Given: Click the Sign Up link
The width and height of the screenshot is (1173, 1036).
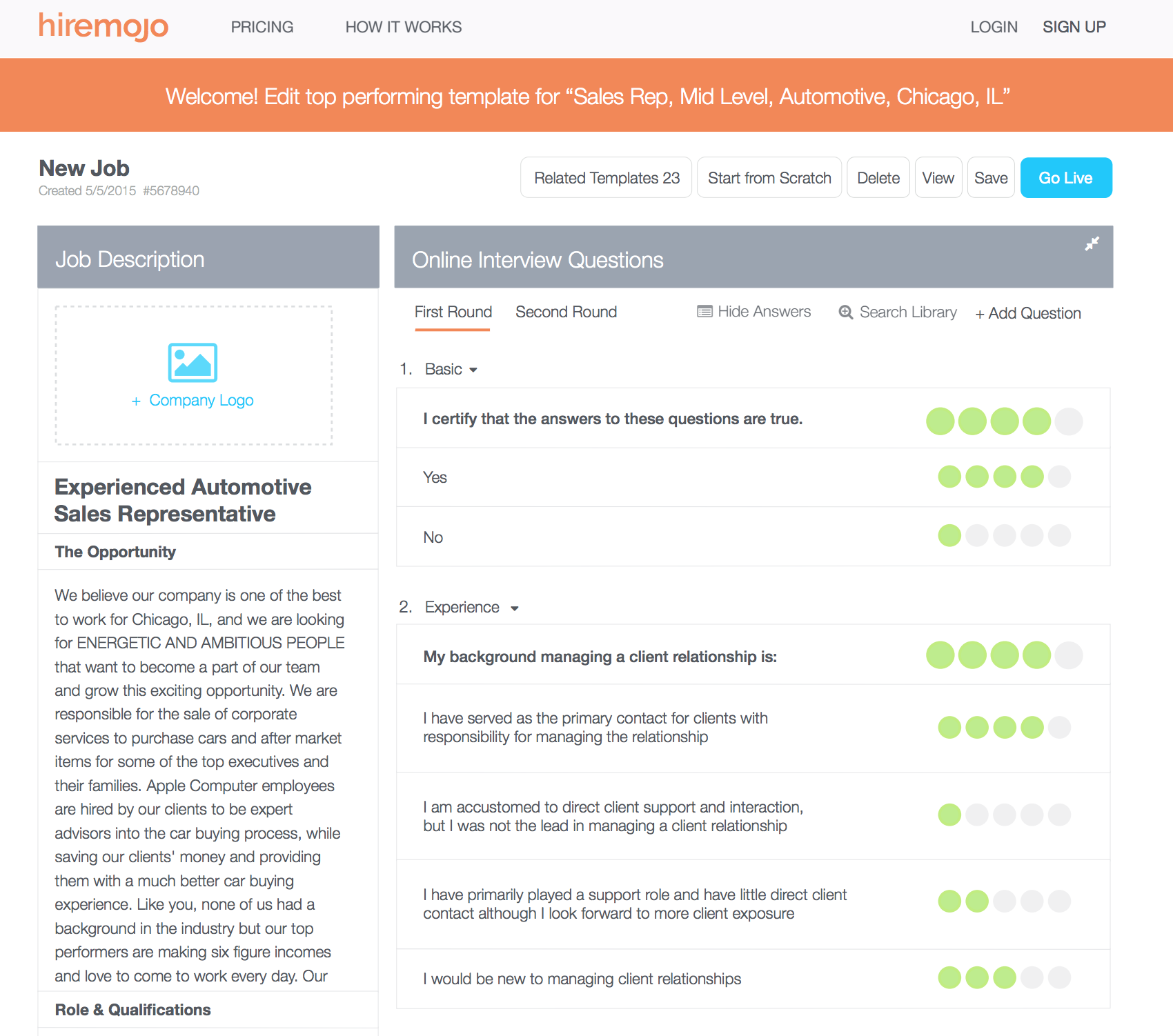Looking at the screenshot, I should pos(1074,27).
